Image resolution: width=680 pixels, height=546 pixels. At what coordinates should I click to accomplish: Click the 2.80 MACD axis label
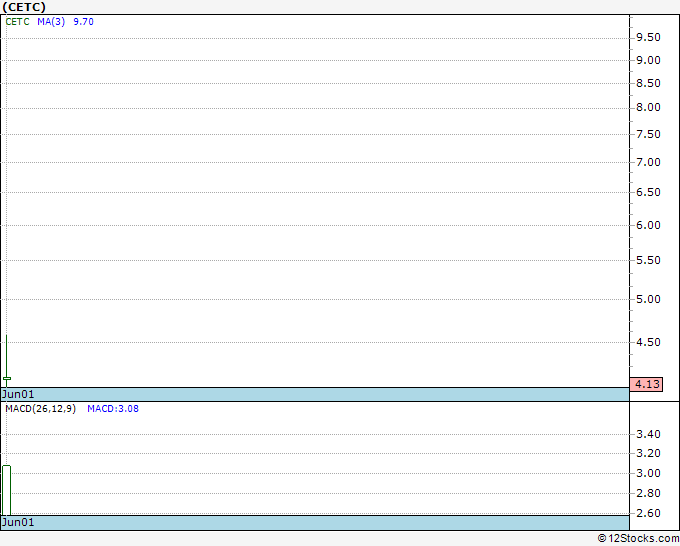(648, 493)
